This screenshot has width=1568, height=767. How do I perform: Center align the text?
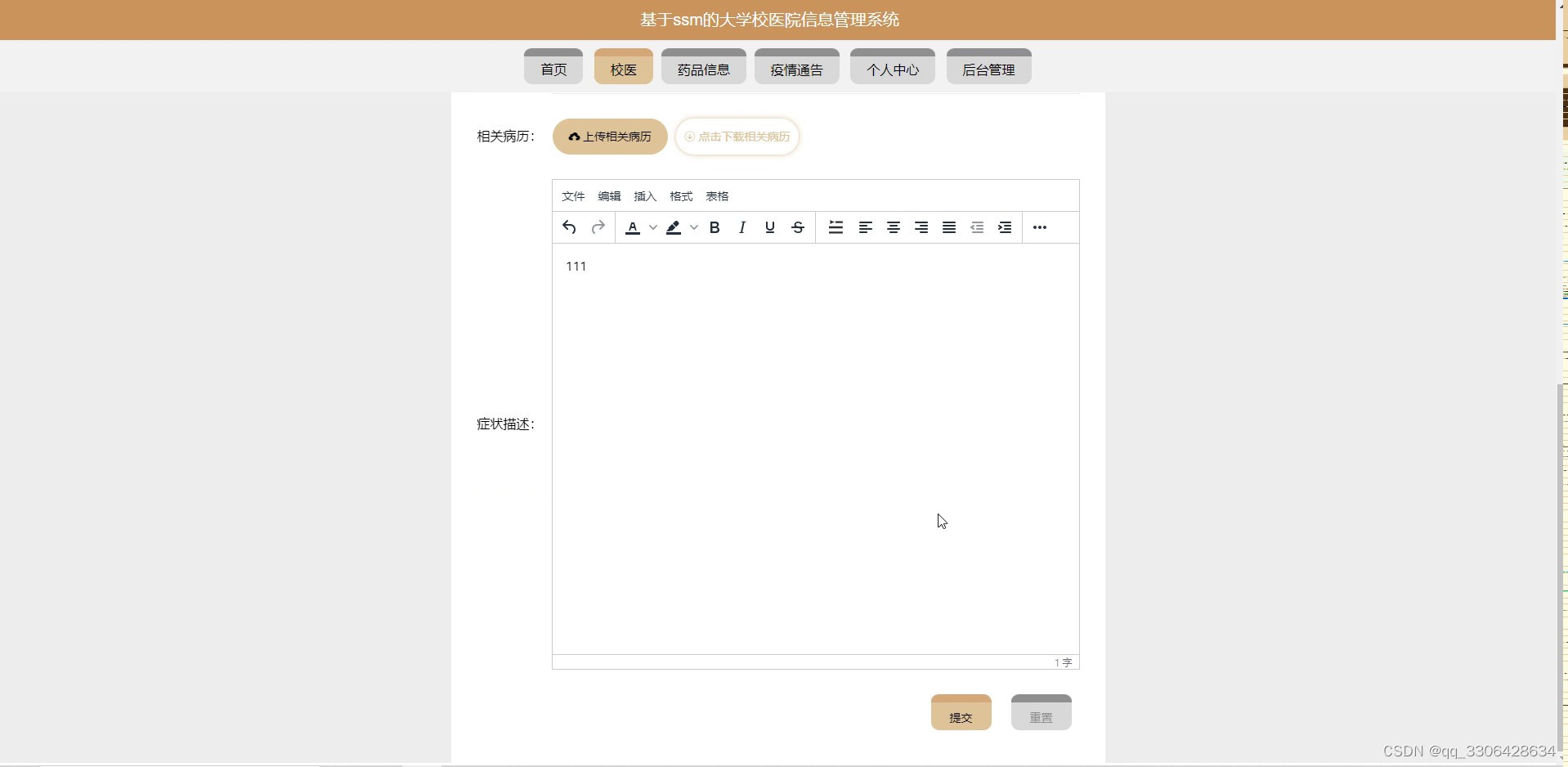pyautogui.click(x=894, y=227)
